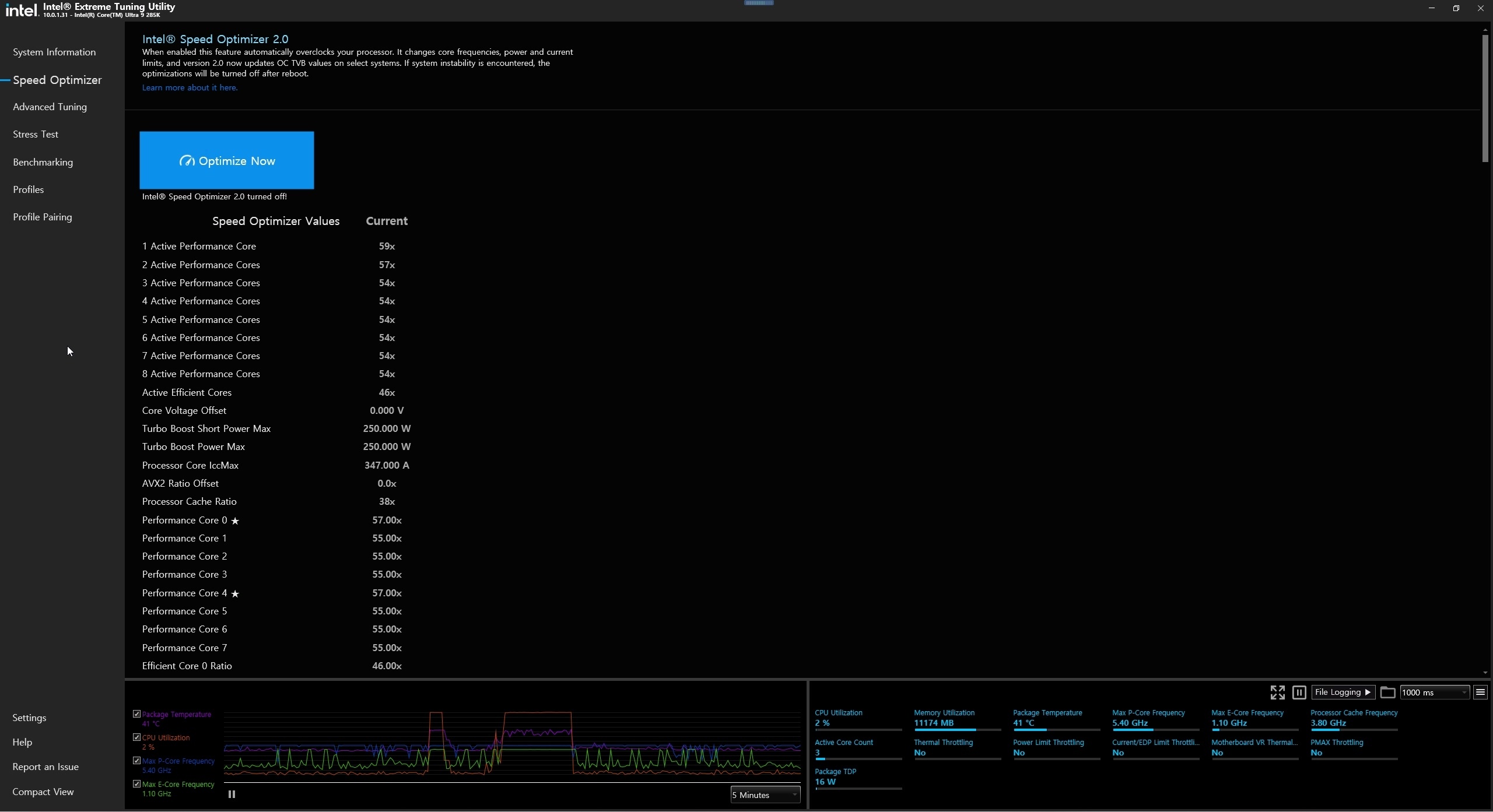Go to Advanced Tuning
This screenshot has width=1493, height=812.
[x=50, y=107]
